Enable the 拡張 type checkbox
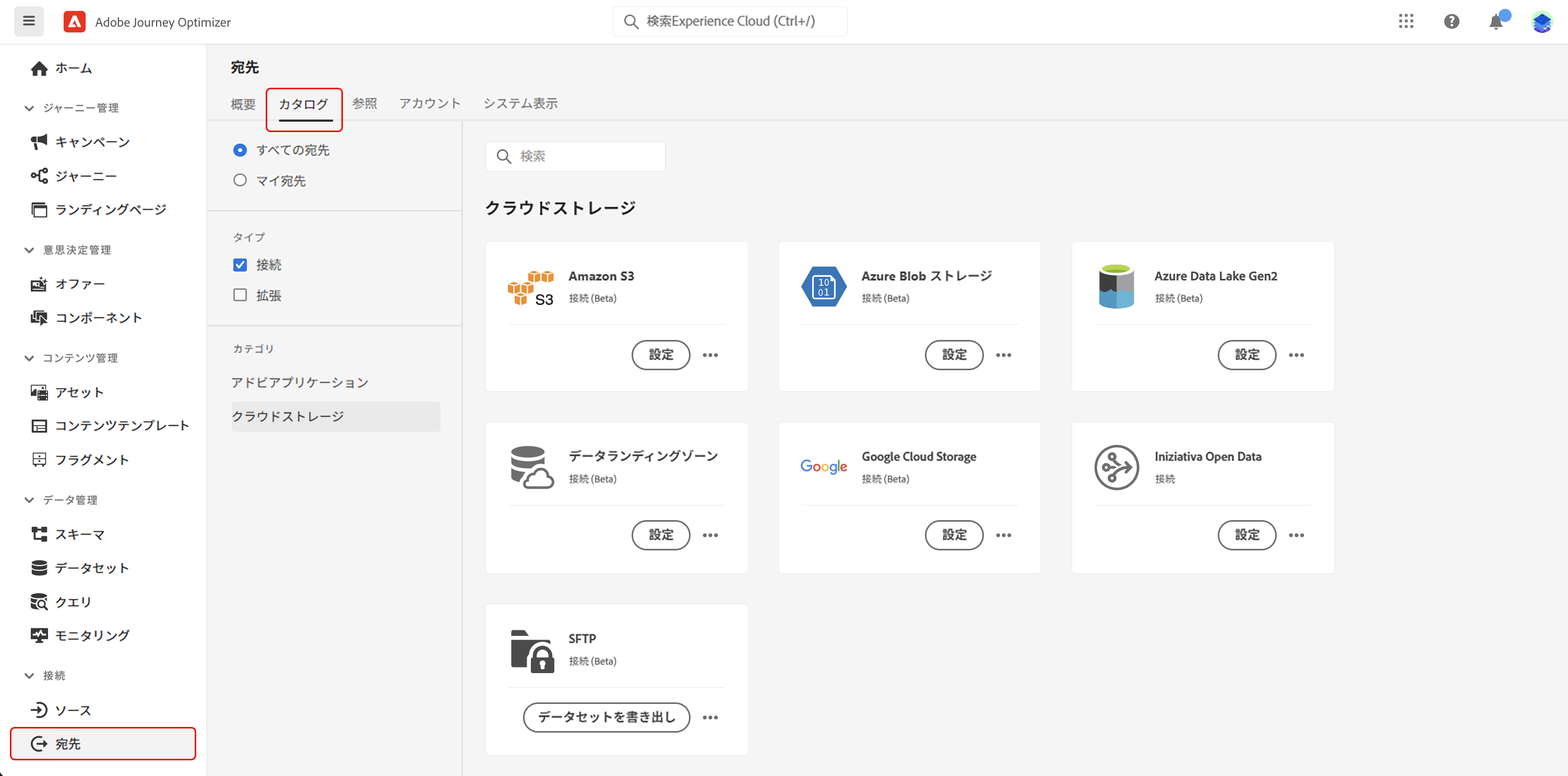Image resolution: width=1568 pixels, height=776 pixels. click(240, 296)
